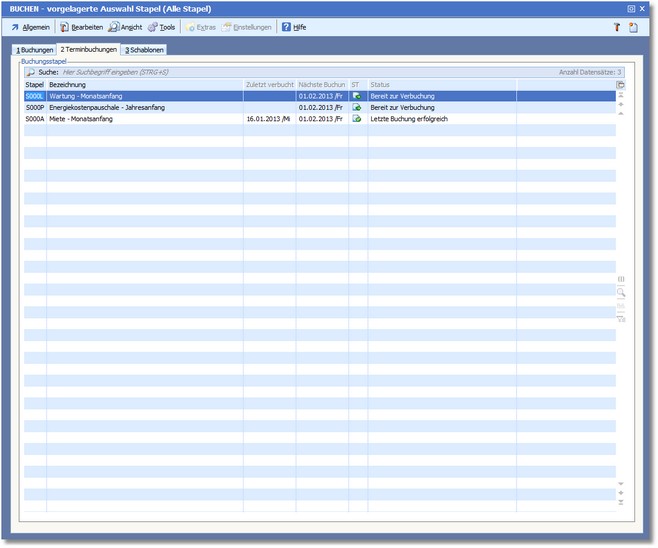Image resolution: width=658 pixels, height=548 pixels.
Task: Open the Tools menu
Action: coord(161,27)
